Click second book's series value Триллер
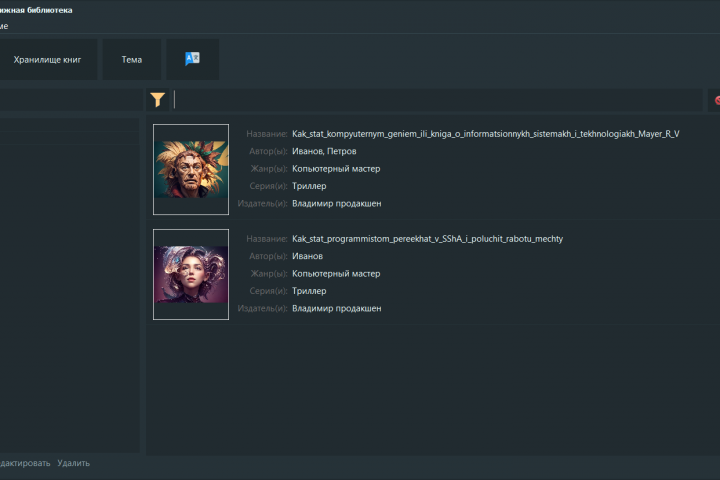The height and width of the screenshot is (480, 720). pos(309,291)
